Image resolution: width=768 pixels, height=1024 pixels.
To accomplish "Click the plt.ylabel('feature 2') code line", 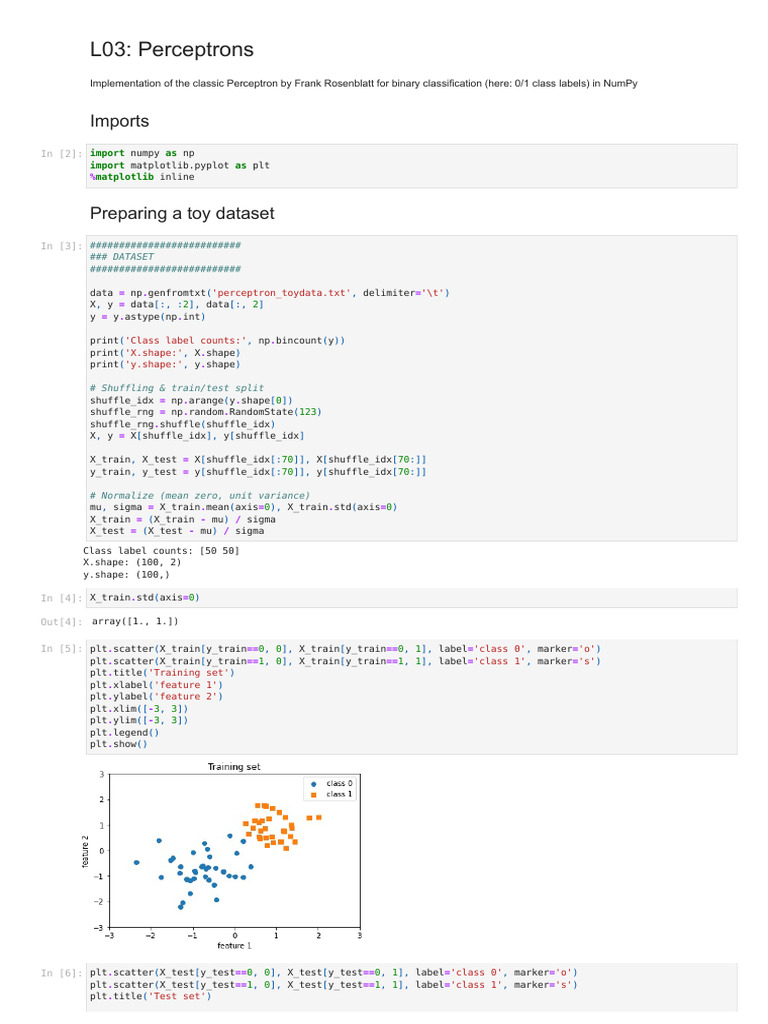I will pyautogui.click(x=157, y=697).
